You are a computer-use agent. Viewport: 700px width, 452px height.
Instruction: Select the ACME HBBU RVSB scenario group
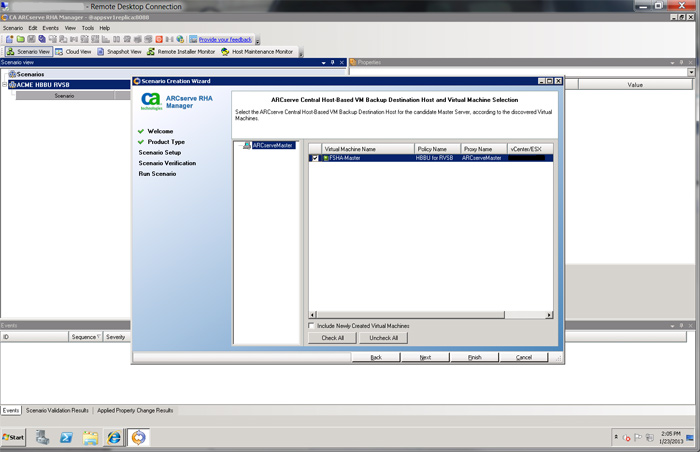pyautogui.click(x=43, y=84)
